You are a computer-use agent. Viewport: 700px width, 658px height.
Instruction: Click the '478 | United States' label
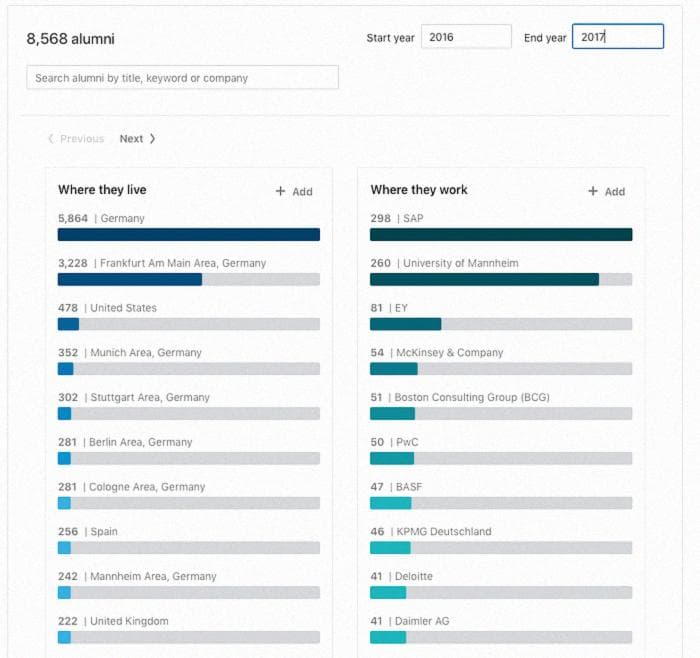[x=107, y=308]
